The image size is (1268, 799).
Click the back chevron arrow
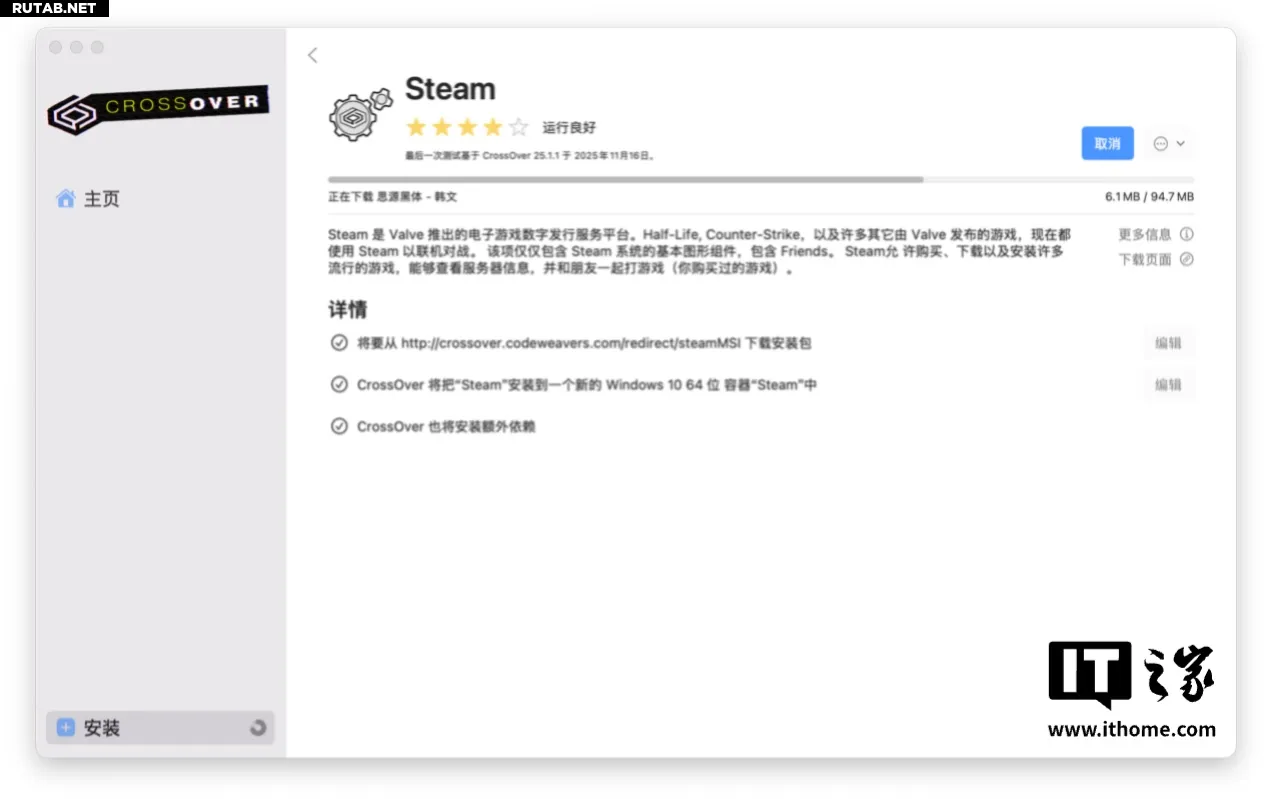pyautogui.click(x=313, y=55)
